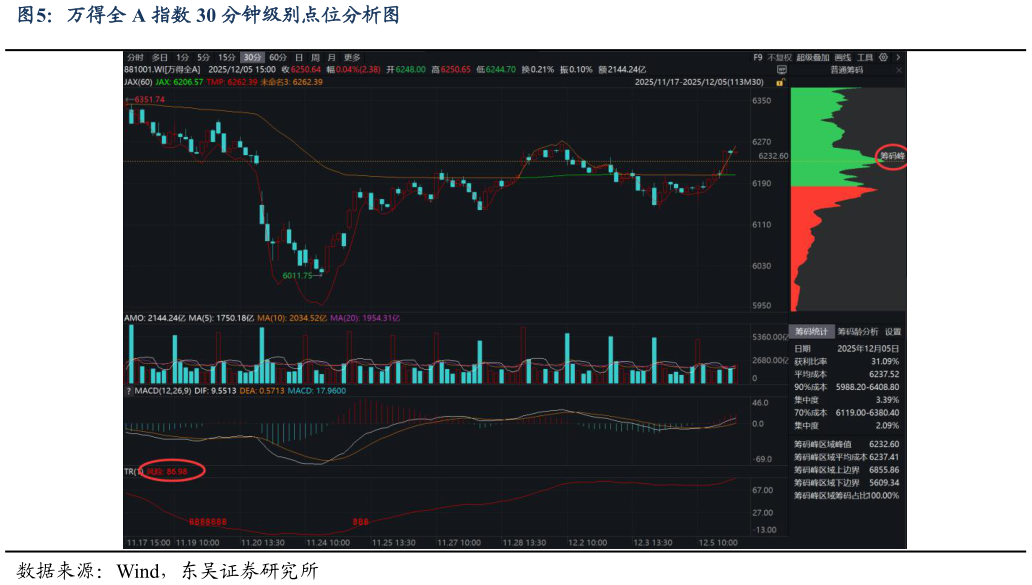Open the 不复权 adjustment dropdown
1032x585 pixels.
tap(779, 57)
